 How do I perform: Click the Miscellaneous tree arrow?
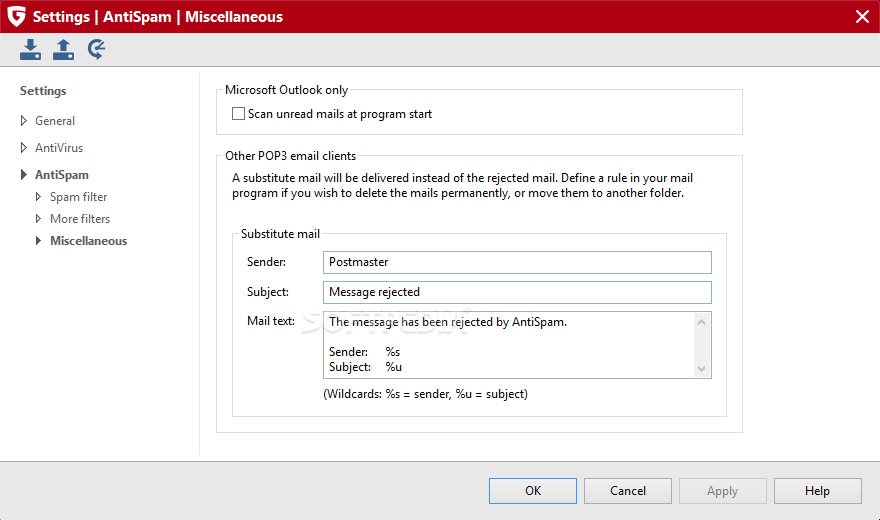point(38,241)
